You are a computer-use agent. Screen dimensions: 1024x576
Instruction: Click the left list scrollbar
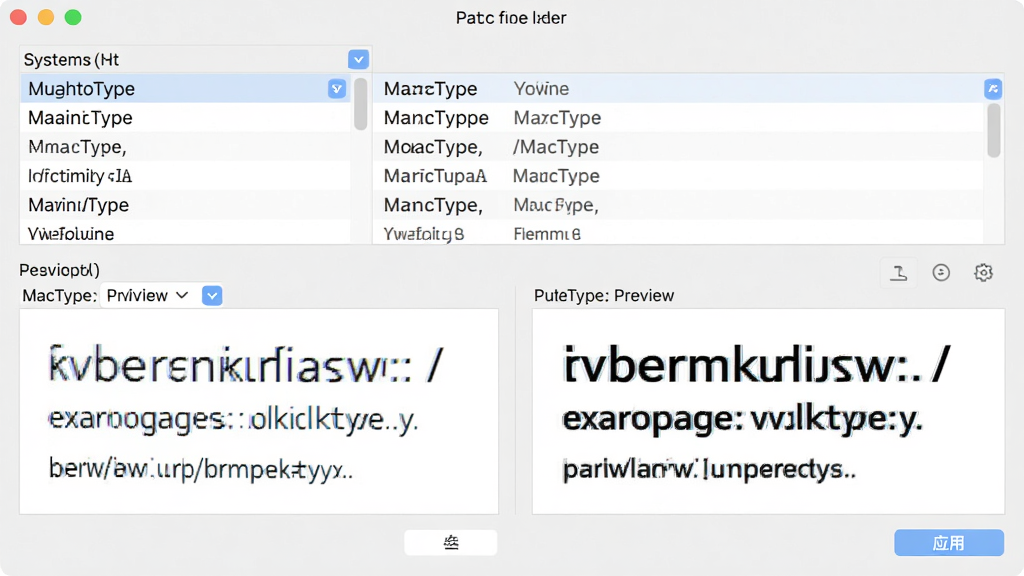click(360, 104)
